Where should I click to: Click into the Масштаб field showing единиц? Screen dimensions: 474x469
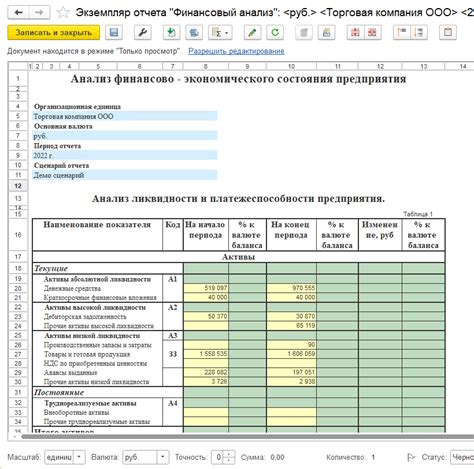click(59, 457)
